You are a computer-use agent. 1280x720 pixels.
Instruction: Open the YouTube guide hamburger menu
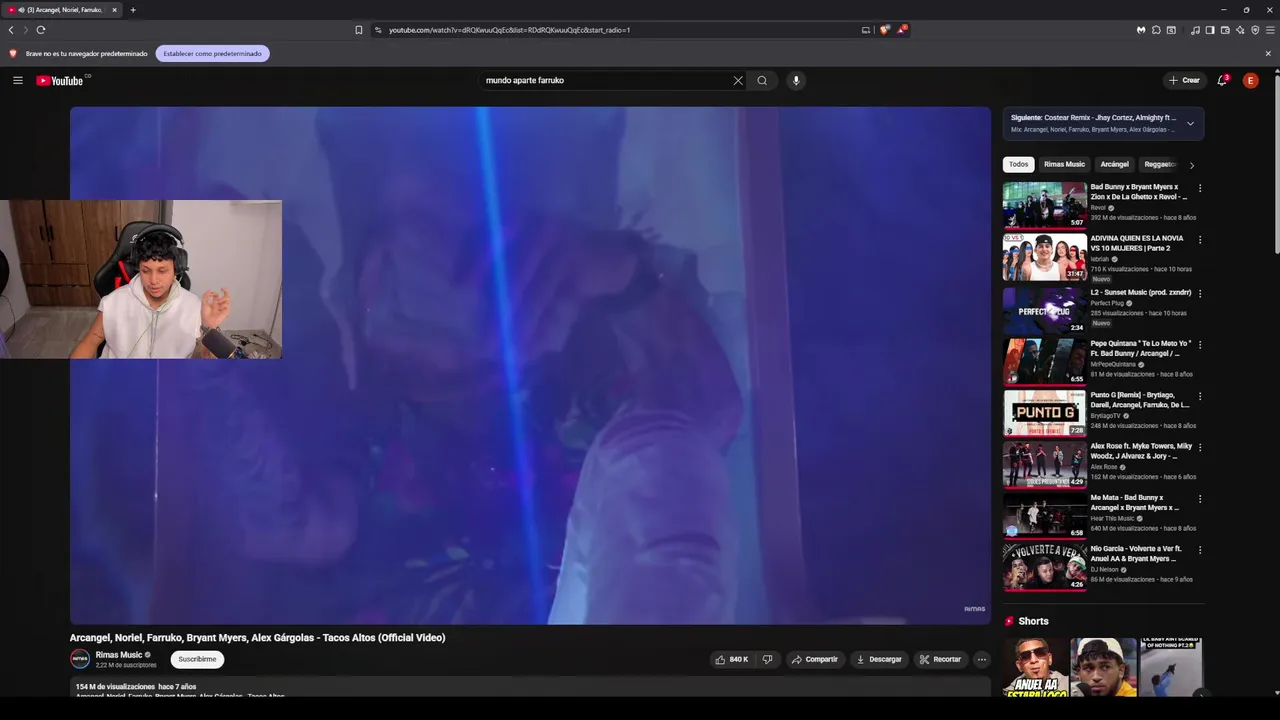pyautogui.click(x=18, y=80)
